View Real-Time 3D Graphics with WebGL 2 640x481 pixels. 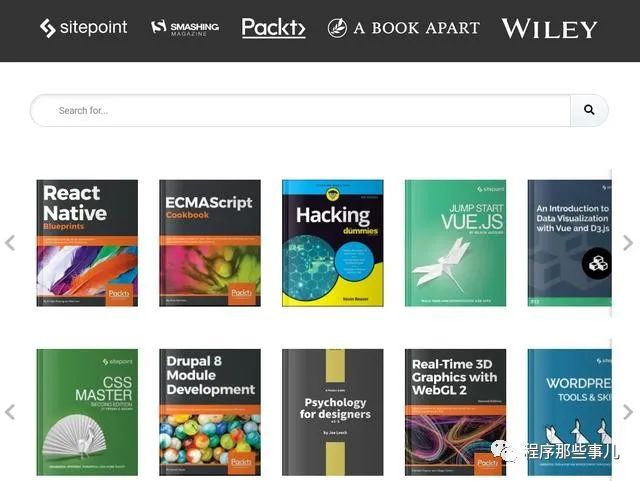point(456,412)
